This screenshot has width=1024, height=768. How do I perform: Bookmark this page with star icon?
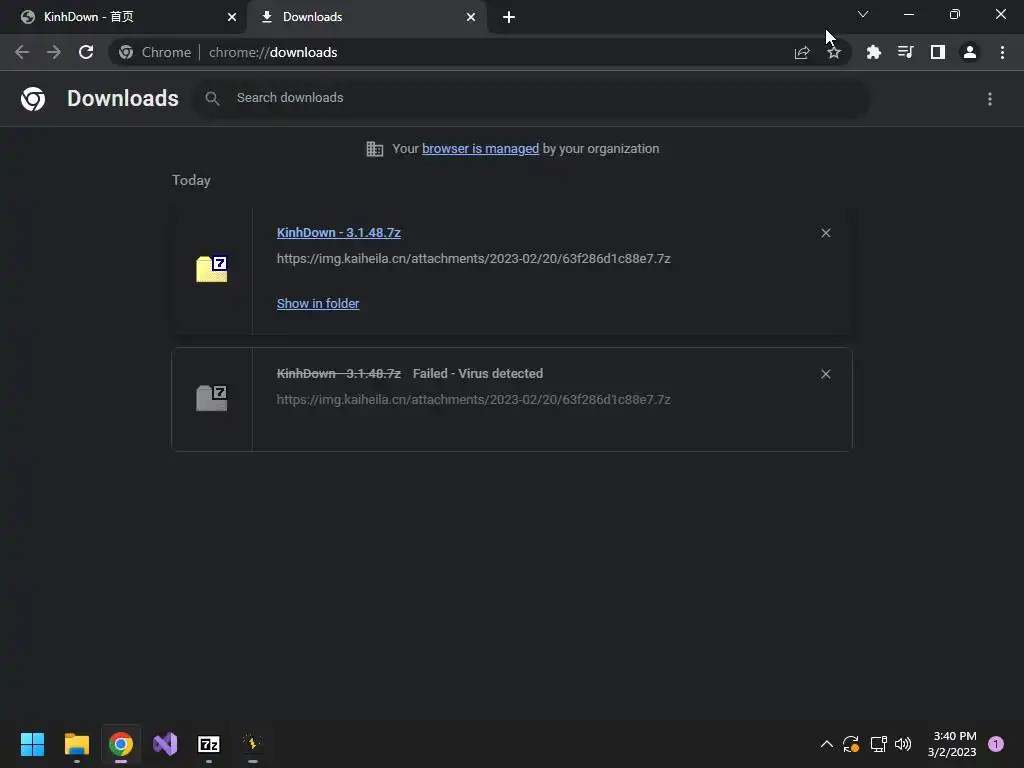click(834, 52)
